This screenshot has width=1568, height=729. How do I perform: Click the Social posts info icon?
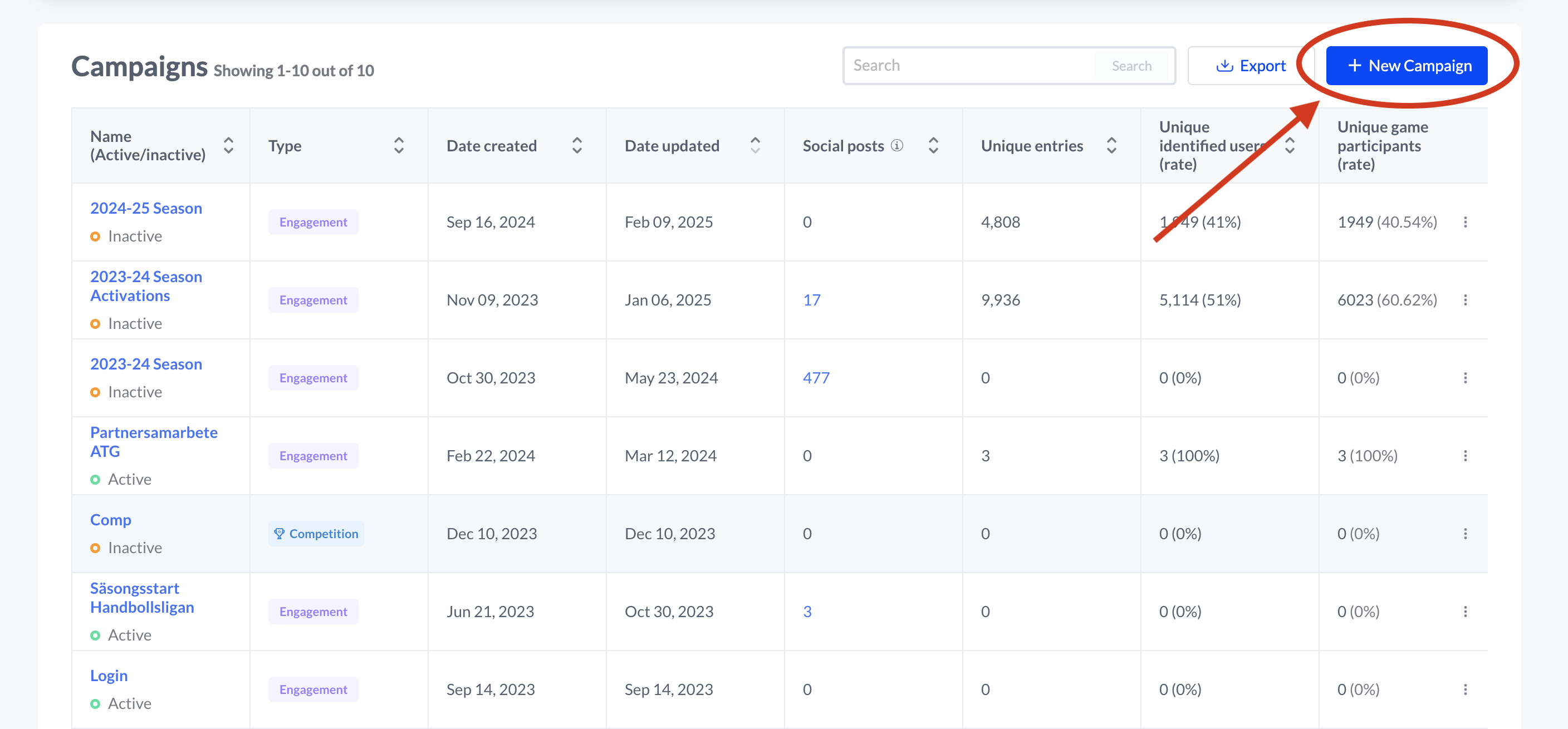(x=896, y=145)
